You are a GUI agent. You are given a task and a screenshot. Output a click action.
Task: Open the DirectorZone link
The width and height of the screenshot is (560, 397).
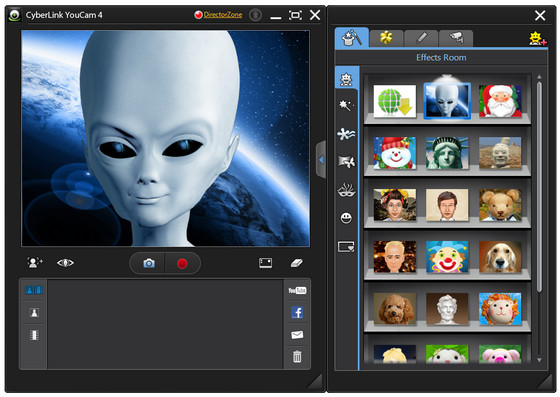click(222, 15)
